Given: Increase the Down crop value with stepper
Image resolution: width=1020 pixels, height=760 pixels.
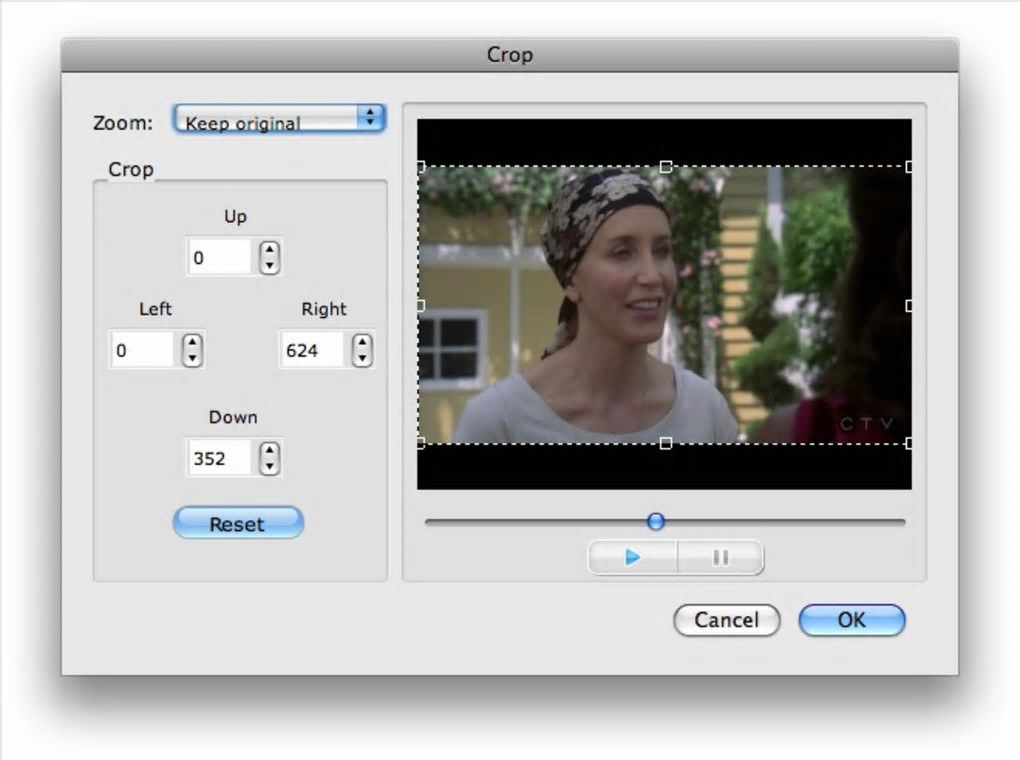Looking at the screenshot, I should click(269, 450).
